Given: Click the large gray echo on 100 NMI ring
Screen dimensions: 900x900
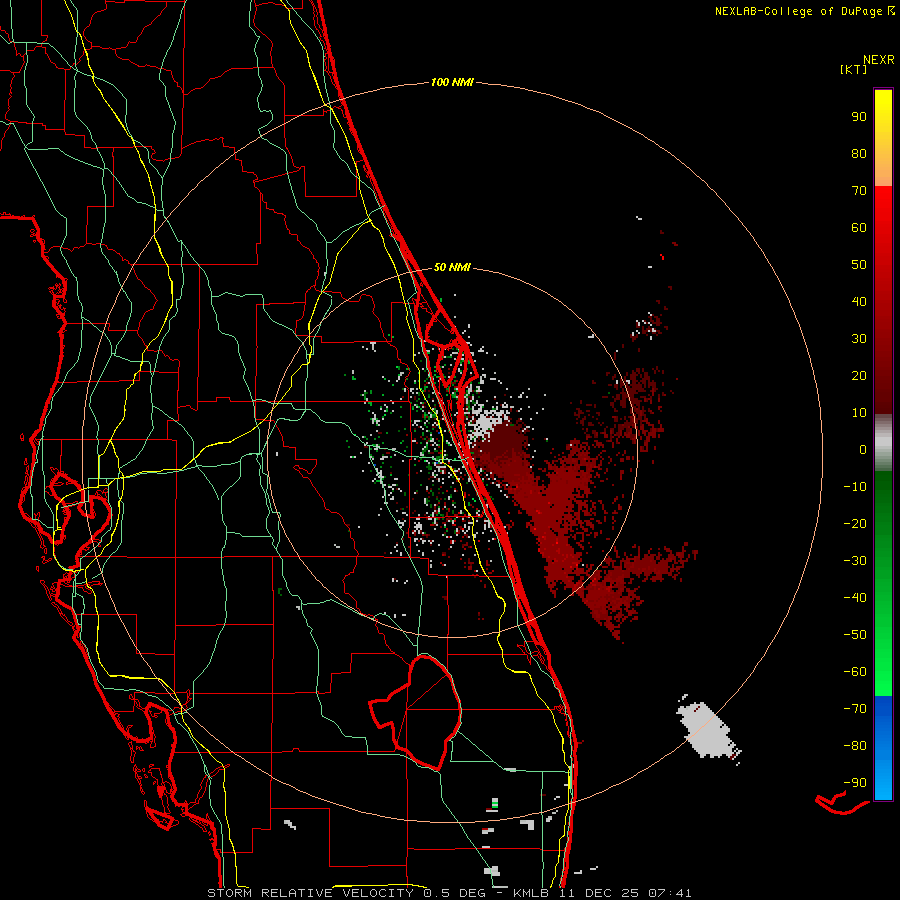Looking at the screenshot, I should [707, 730].
